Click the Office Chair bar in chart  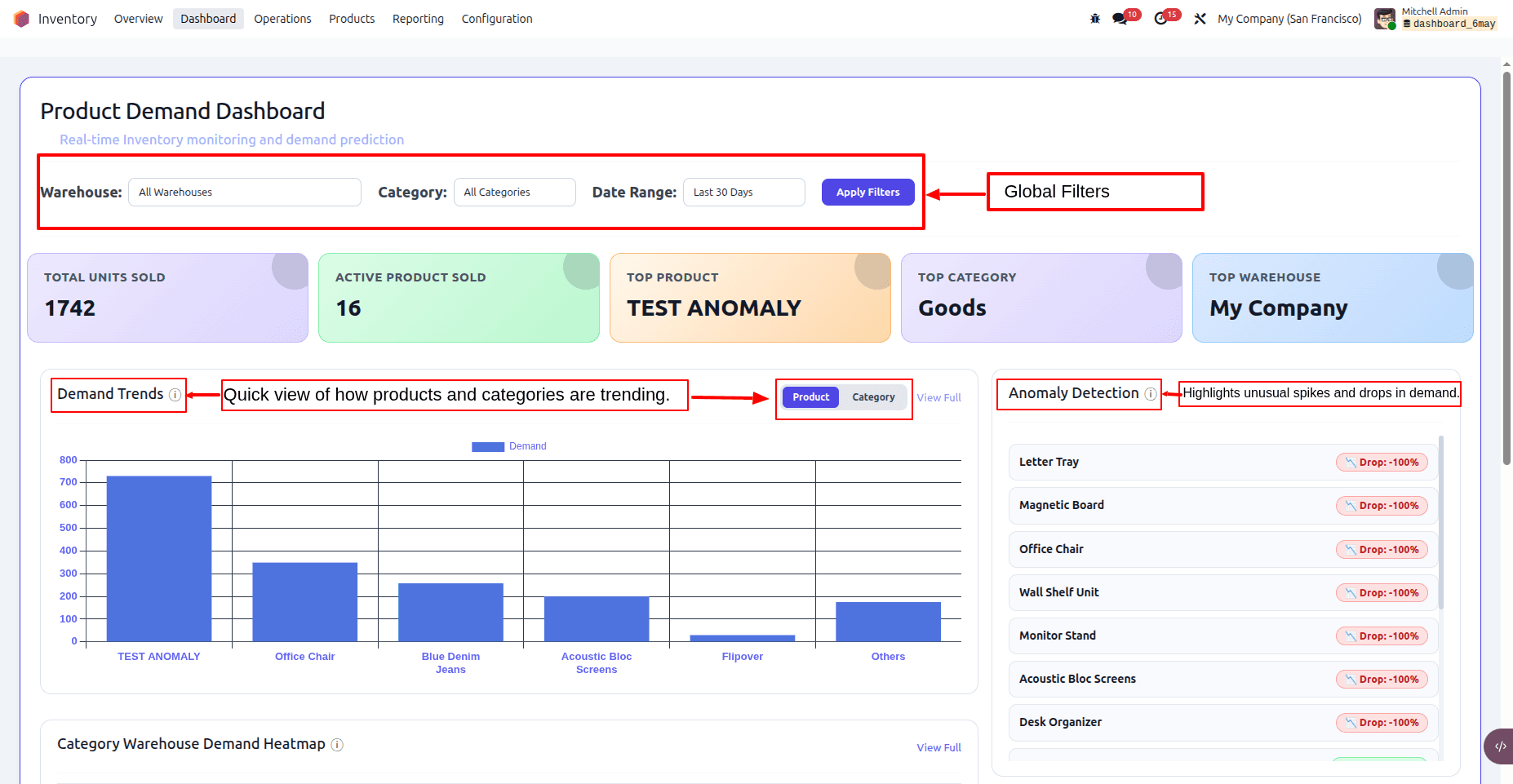coord(304,602)
